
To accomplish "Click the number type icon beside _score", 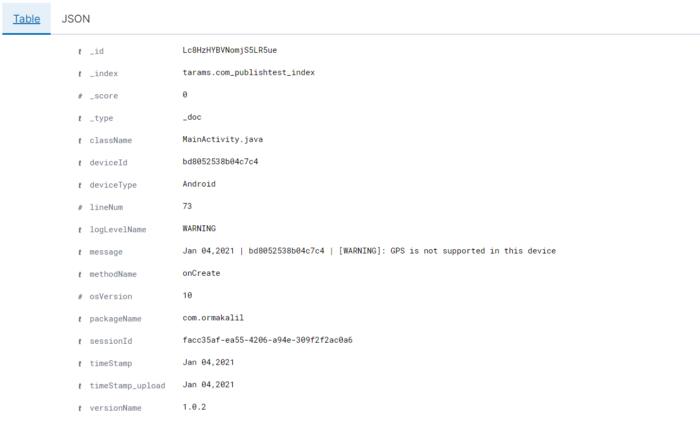I will click(x=79, y=96).
